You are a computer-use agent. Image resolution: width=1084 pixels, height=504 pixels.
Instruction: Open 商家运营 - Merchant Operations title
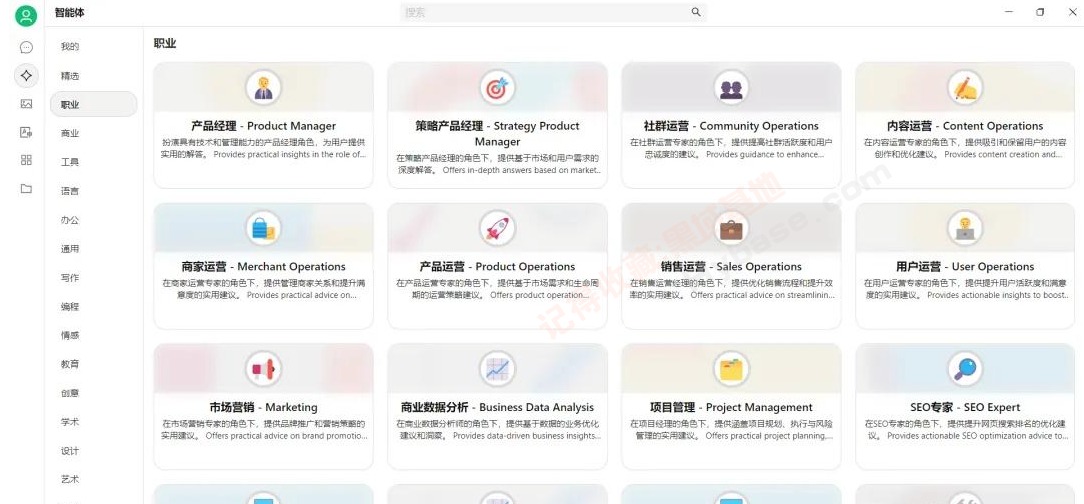coord(263,266)
